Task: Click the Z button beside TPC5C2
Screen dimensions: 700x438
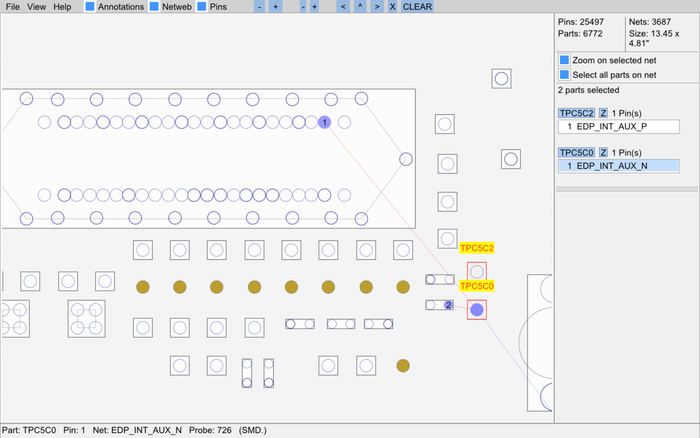Action: (603, 113)
